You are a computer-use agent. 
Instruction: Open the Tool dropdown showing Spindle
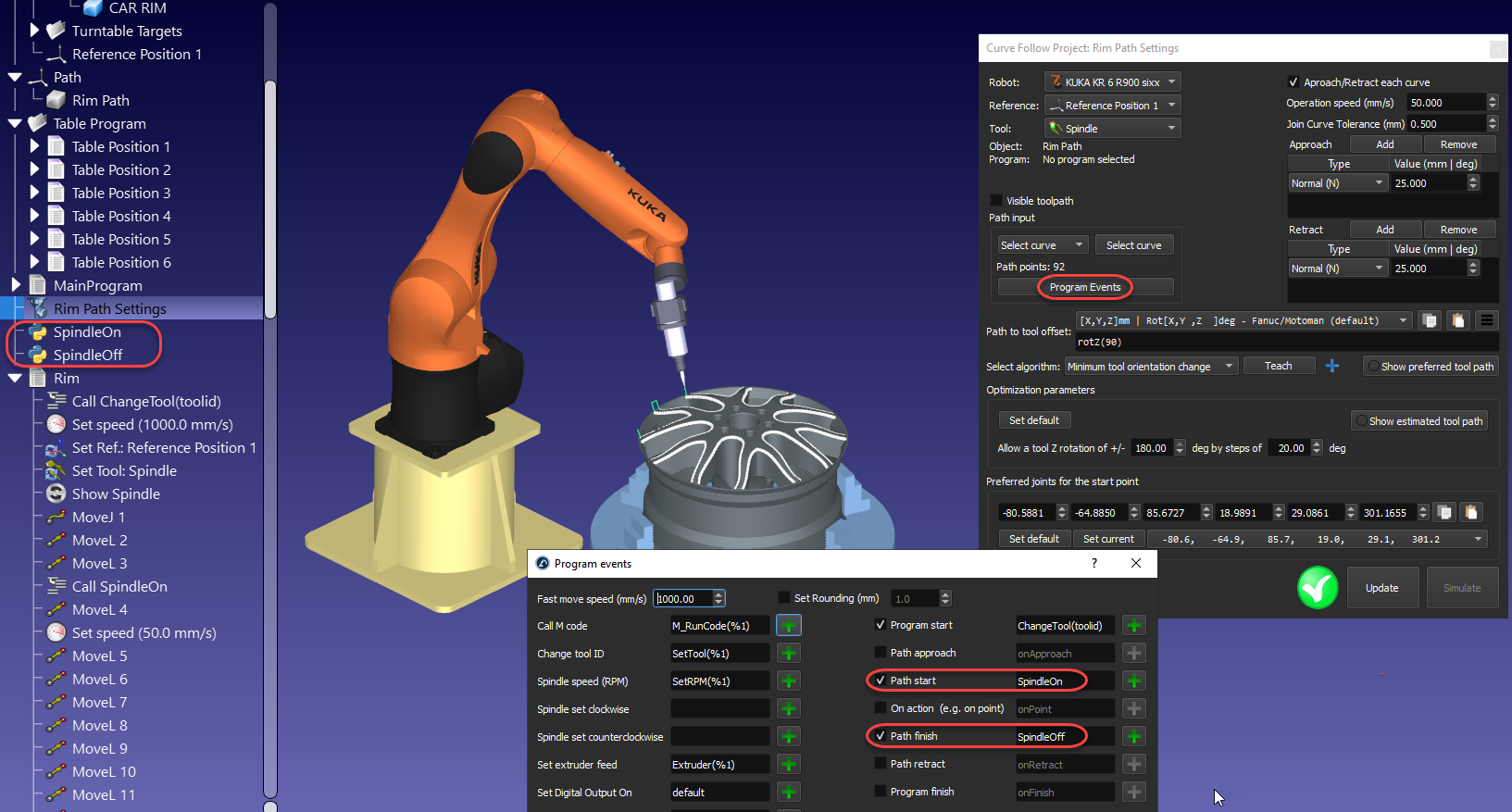coord(1113,128)
